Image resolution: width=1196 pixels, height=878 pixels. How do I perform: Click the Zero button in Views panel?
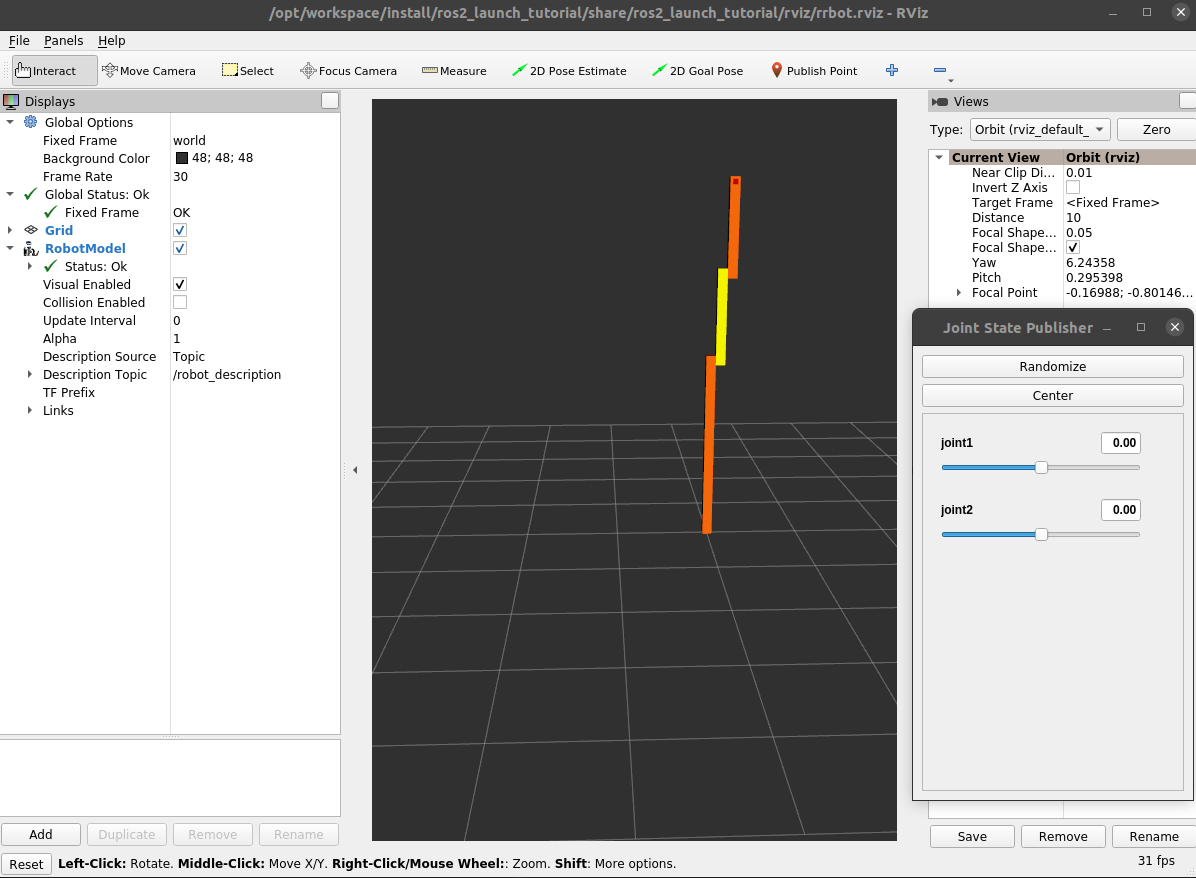click(x=1155, y=129)
